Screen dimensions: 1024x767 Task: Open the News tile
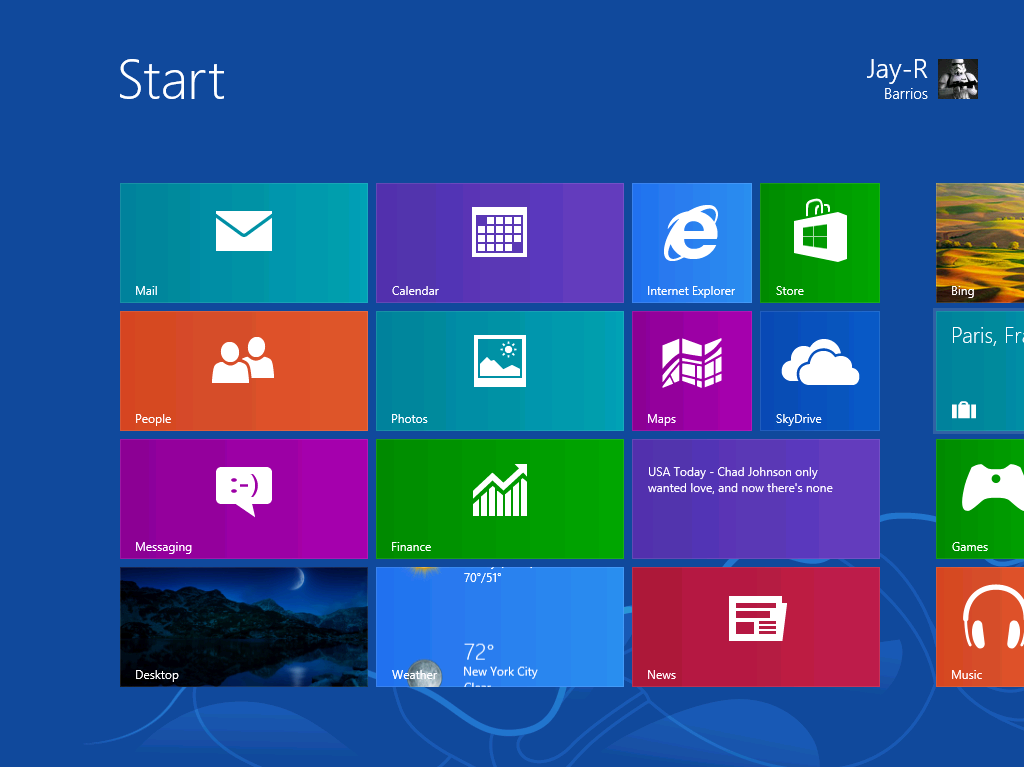pyautogui.click(x=755, y=626)
